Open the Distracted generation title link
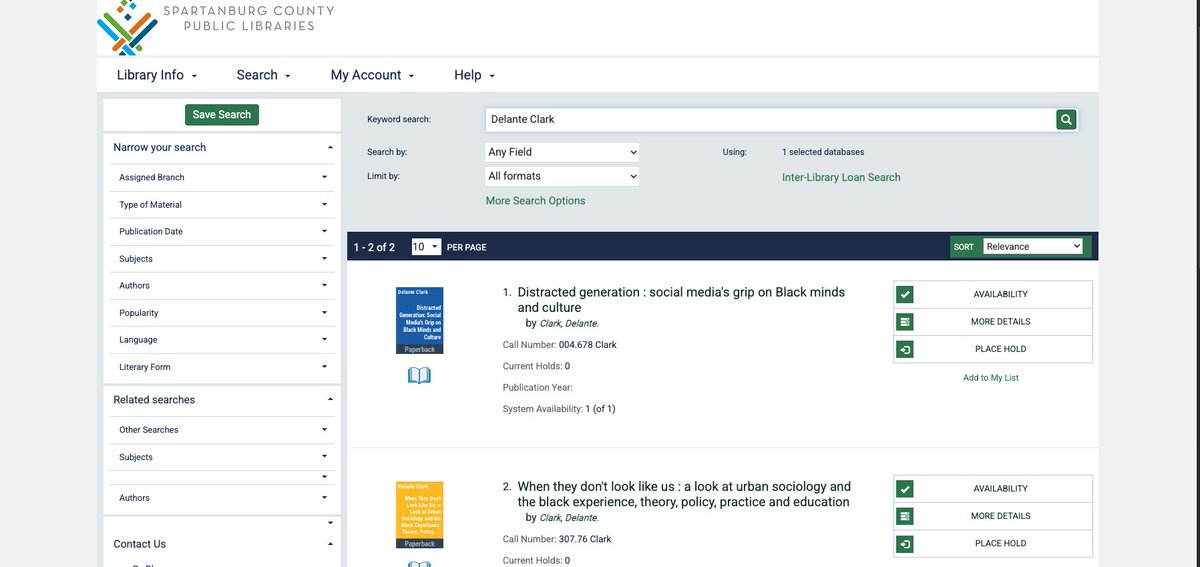The image size is (1200, 567). (681, 300)
